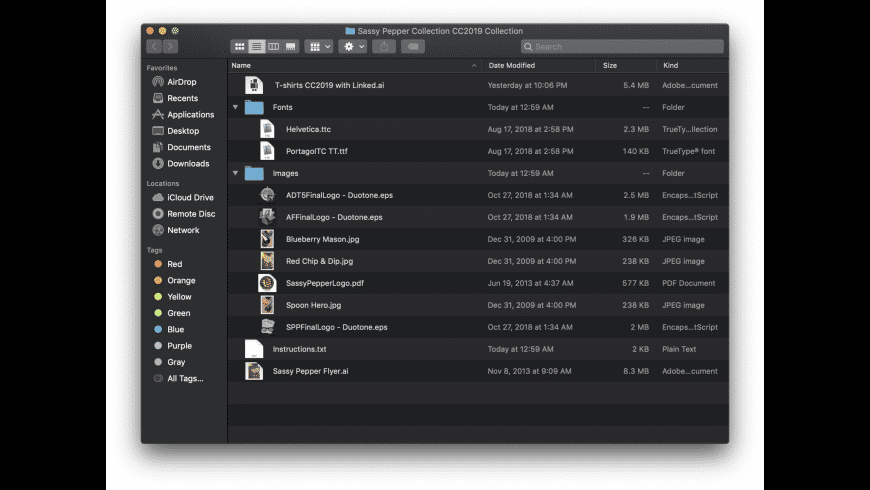
Task: Click the Edit Tags toolbar button
Action: coord(412,47)
